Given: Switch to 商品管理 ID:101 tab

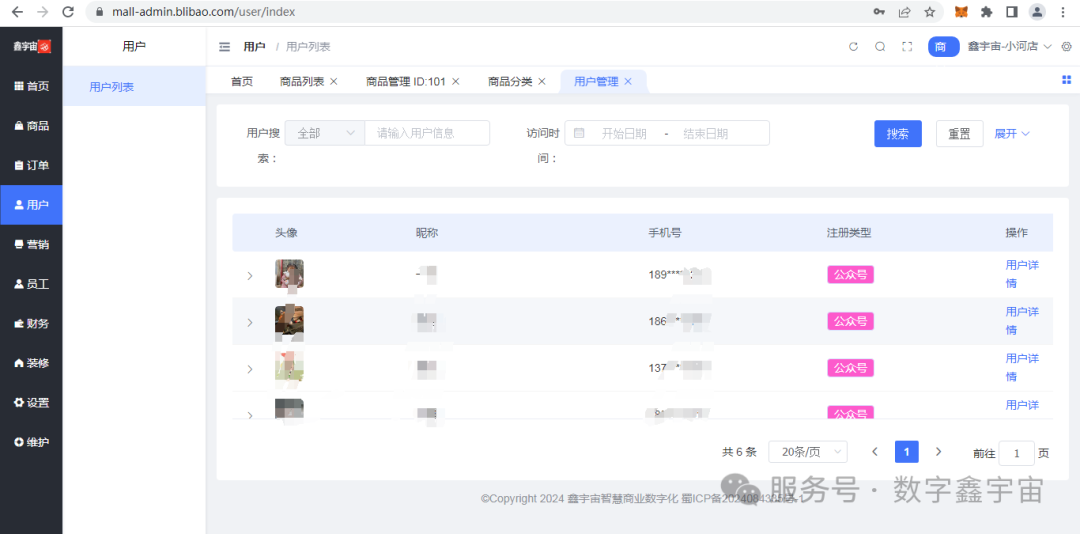Looking at the screenshot, I should (406, 81).
